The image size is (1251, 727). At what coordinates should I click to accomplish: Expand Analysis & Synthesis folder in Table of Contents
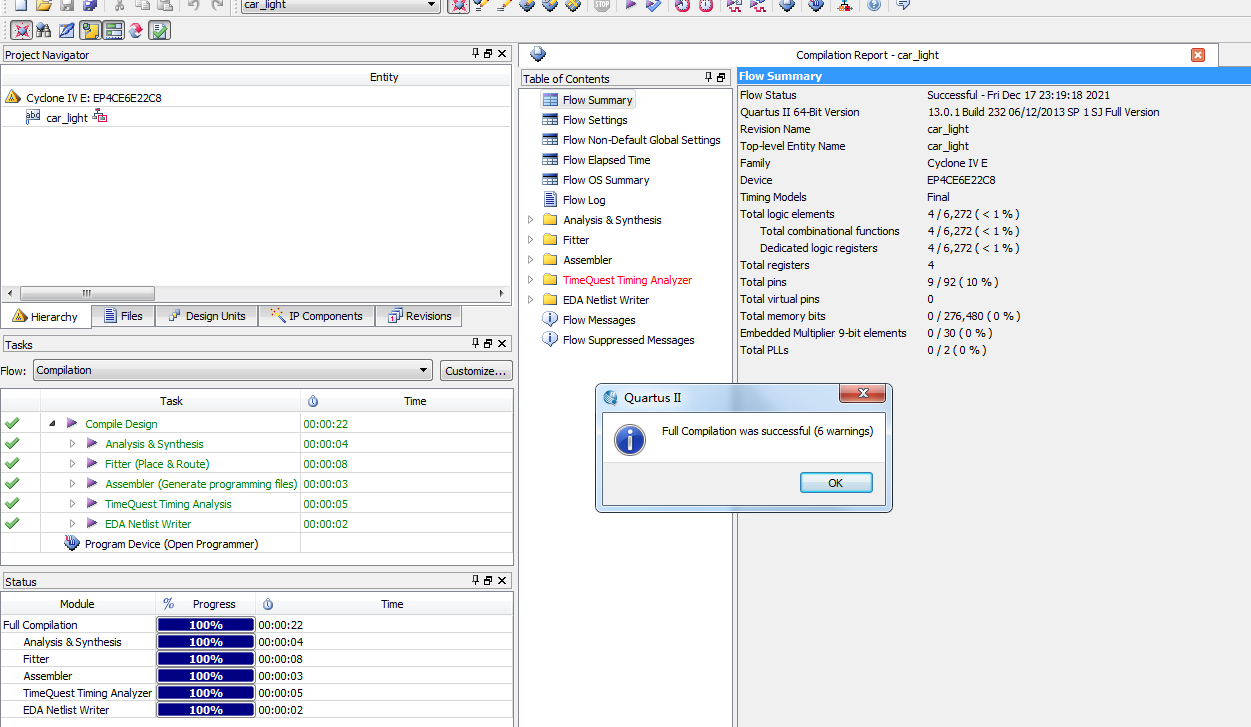click(x=531, y=220)
